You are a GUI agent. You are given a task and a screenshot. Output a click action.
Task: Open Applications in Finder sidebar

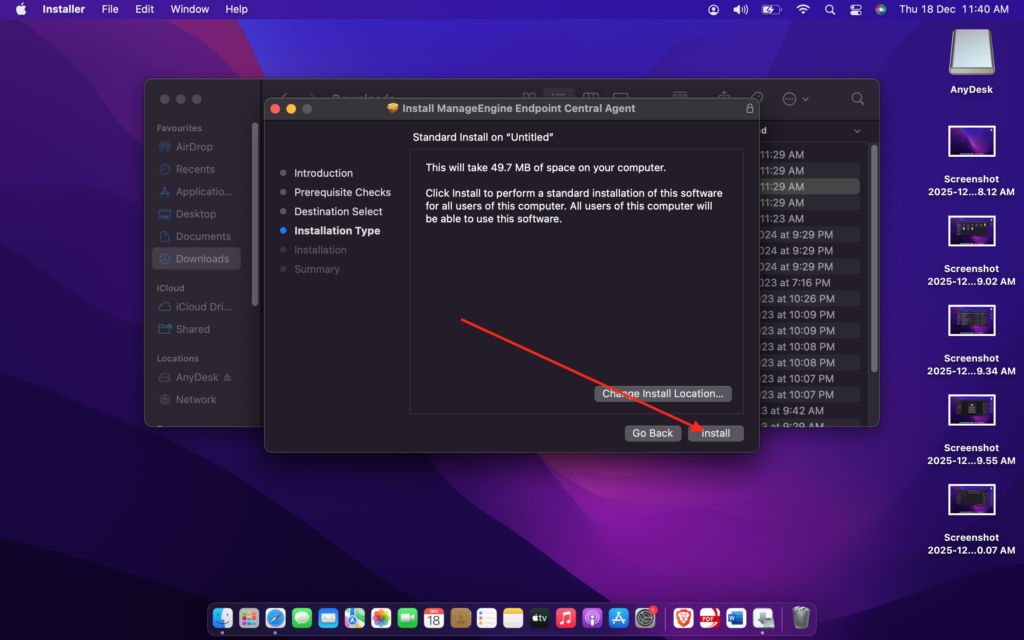(x=196, y=191)
